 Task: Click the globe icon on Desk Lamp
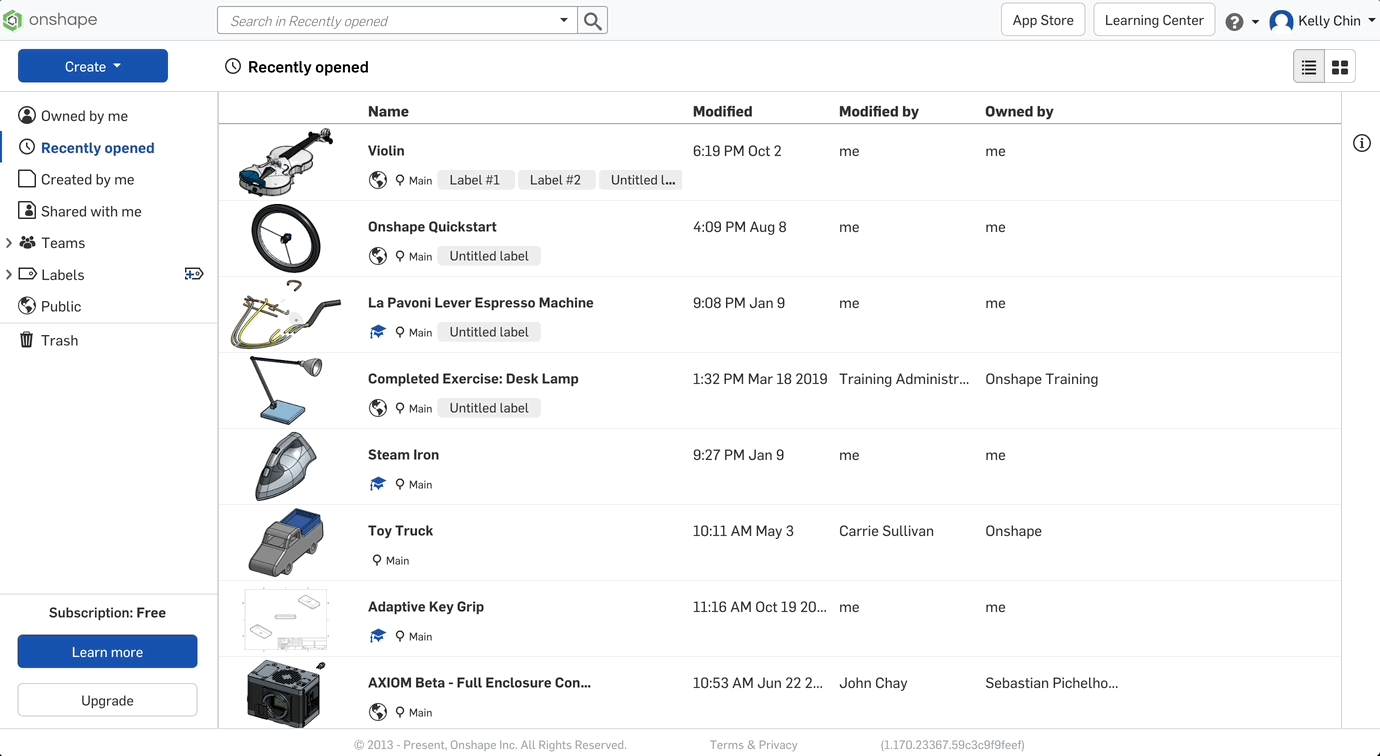coord(378,408)
